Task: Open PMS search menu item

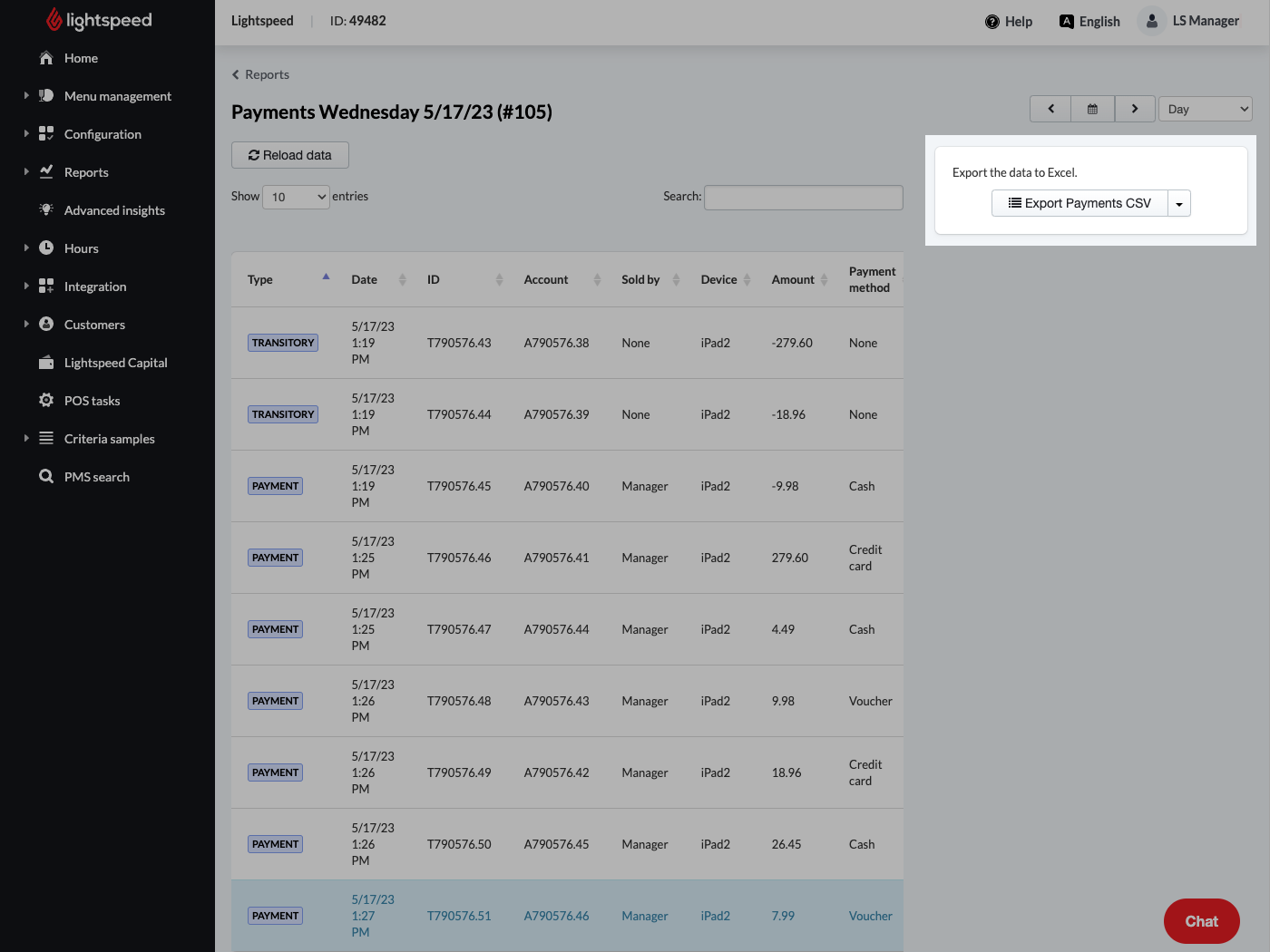Action: click(96, 477)
